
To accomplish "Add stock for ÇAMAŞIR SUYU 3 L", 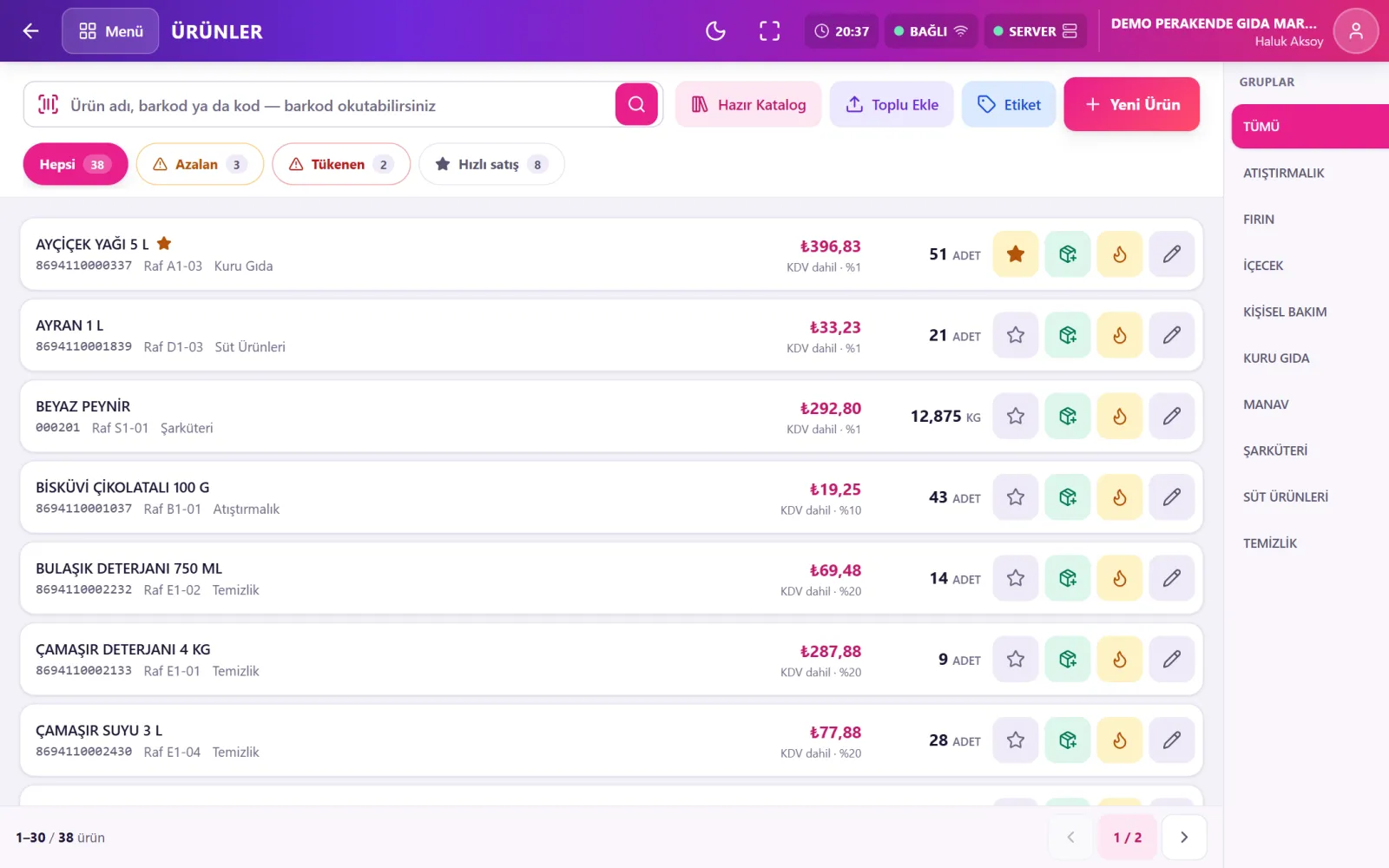I will [x=1068, y=740].
